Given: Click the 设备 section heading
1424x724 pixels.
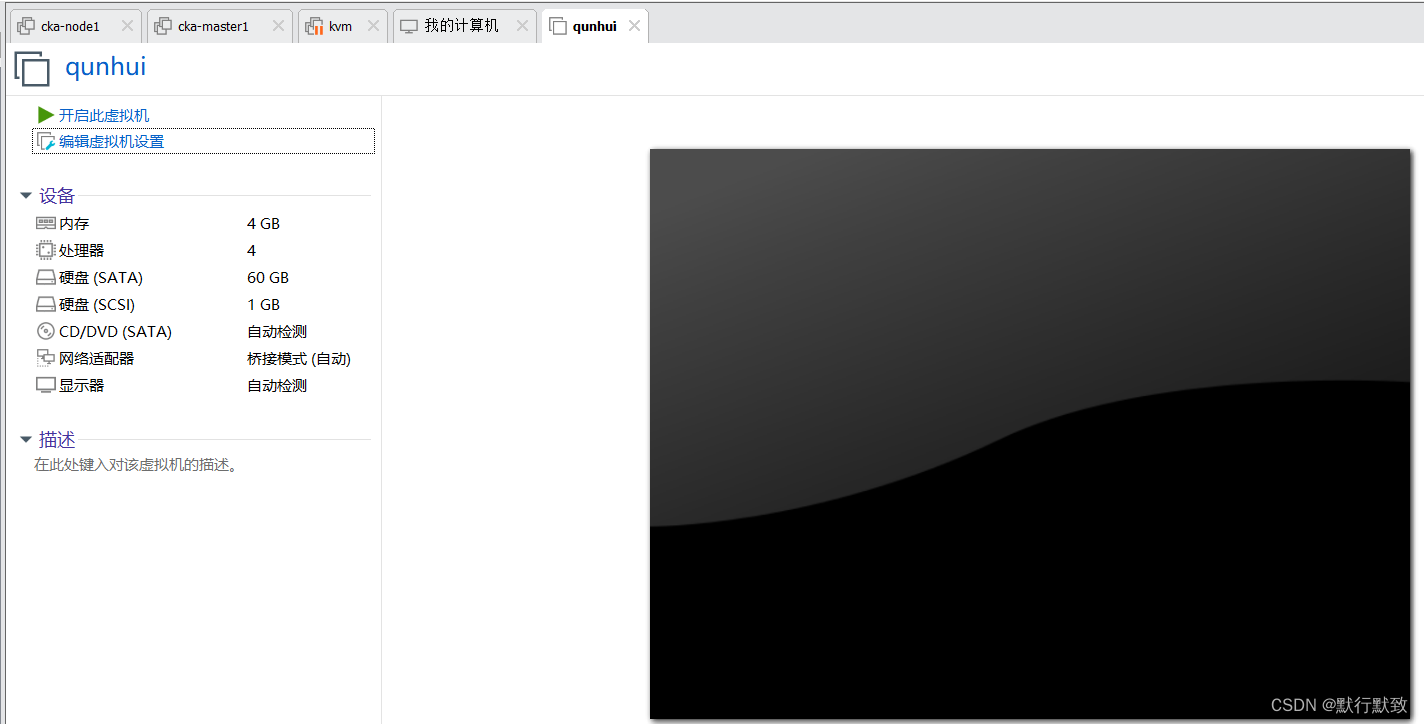Looking at the screenshot, I should 57,196.
